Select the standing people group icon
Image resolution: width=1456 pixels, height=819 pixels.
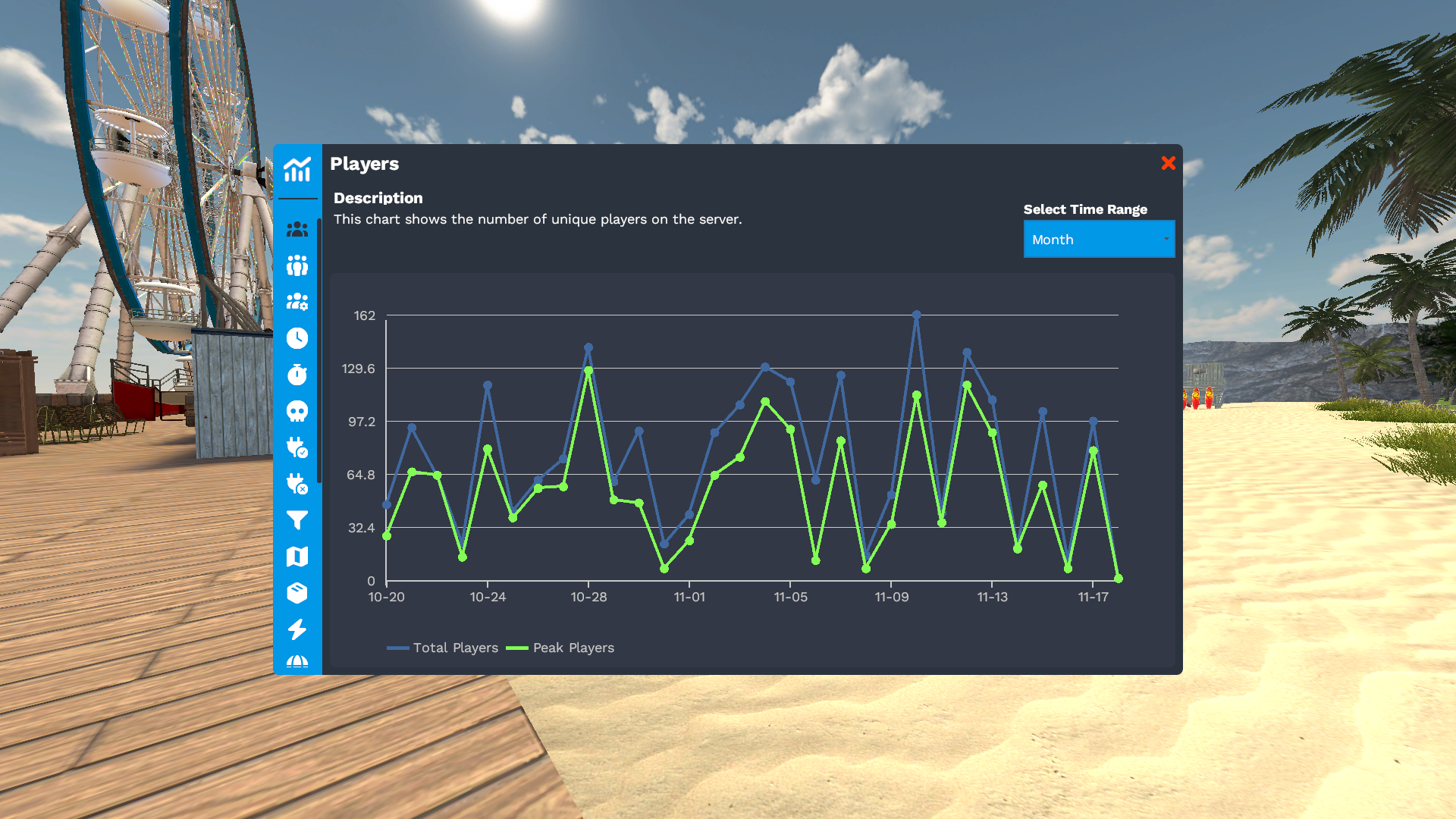tap(297, 265)
